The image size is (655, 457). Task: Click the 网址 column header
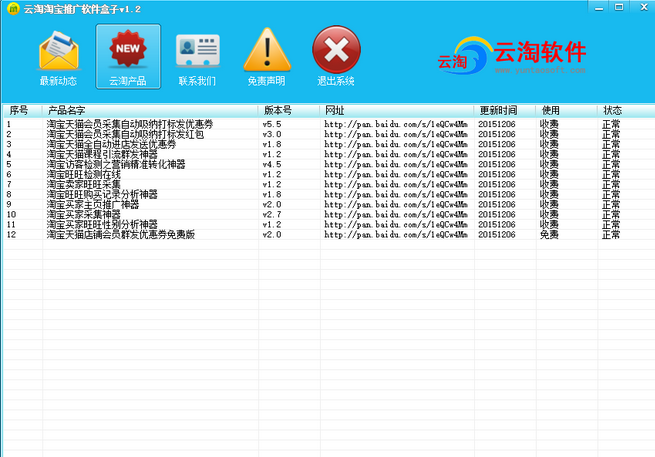coord(397,110)
